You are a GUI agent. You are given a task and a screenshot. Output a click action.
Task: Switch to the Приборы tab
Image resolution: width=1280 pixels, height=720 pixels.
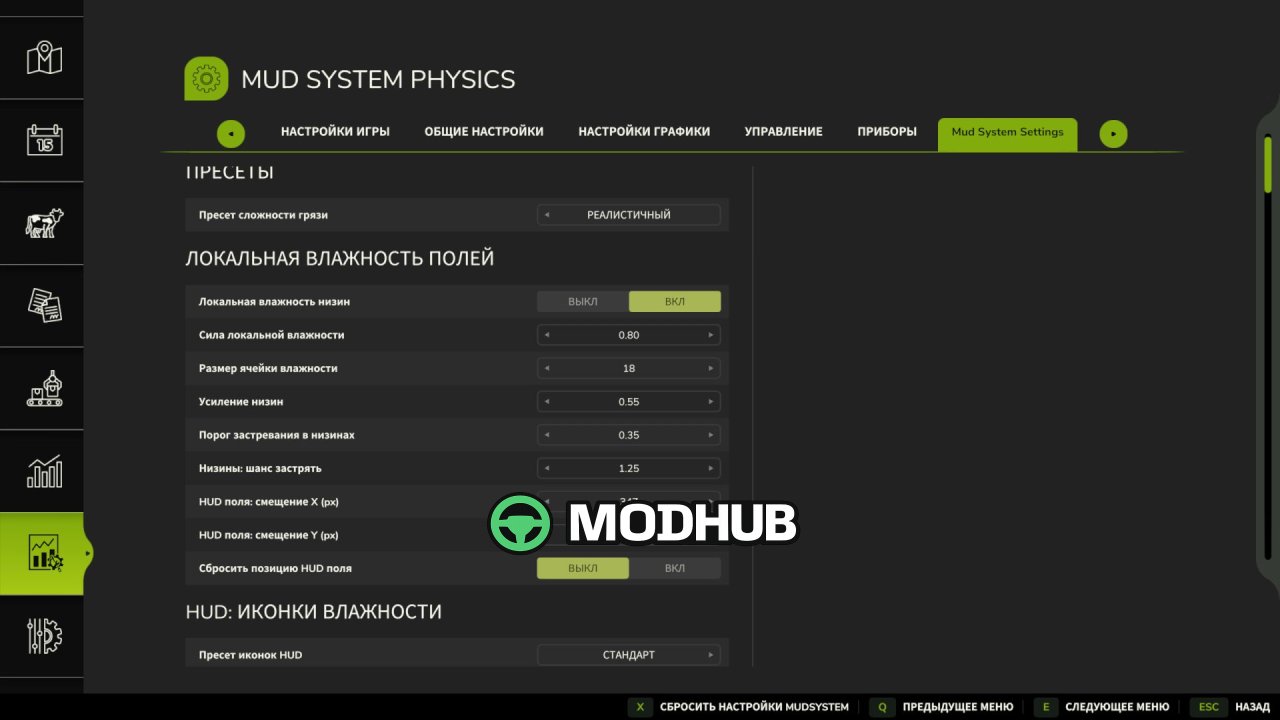[887, 132]
